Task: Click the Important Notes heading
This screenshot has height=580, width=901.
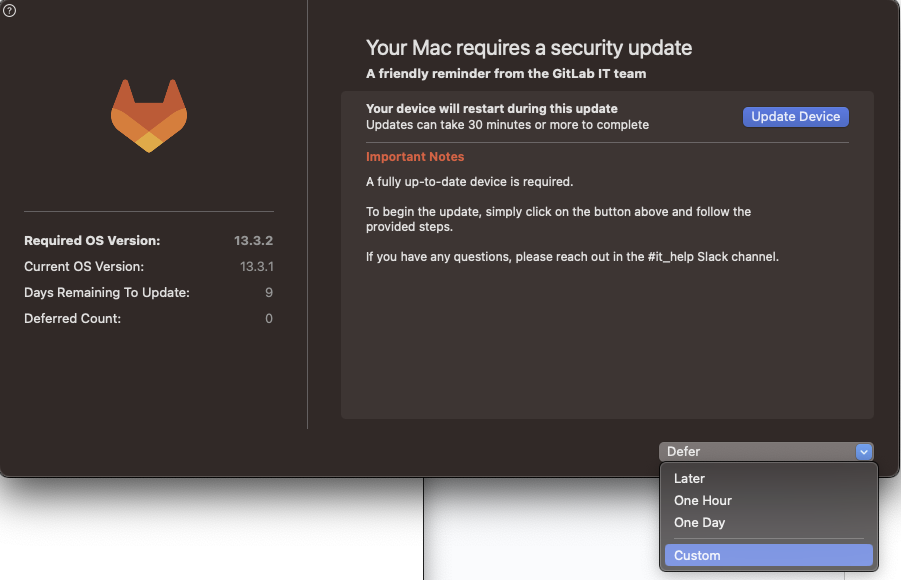Action: [415, 157]
